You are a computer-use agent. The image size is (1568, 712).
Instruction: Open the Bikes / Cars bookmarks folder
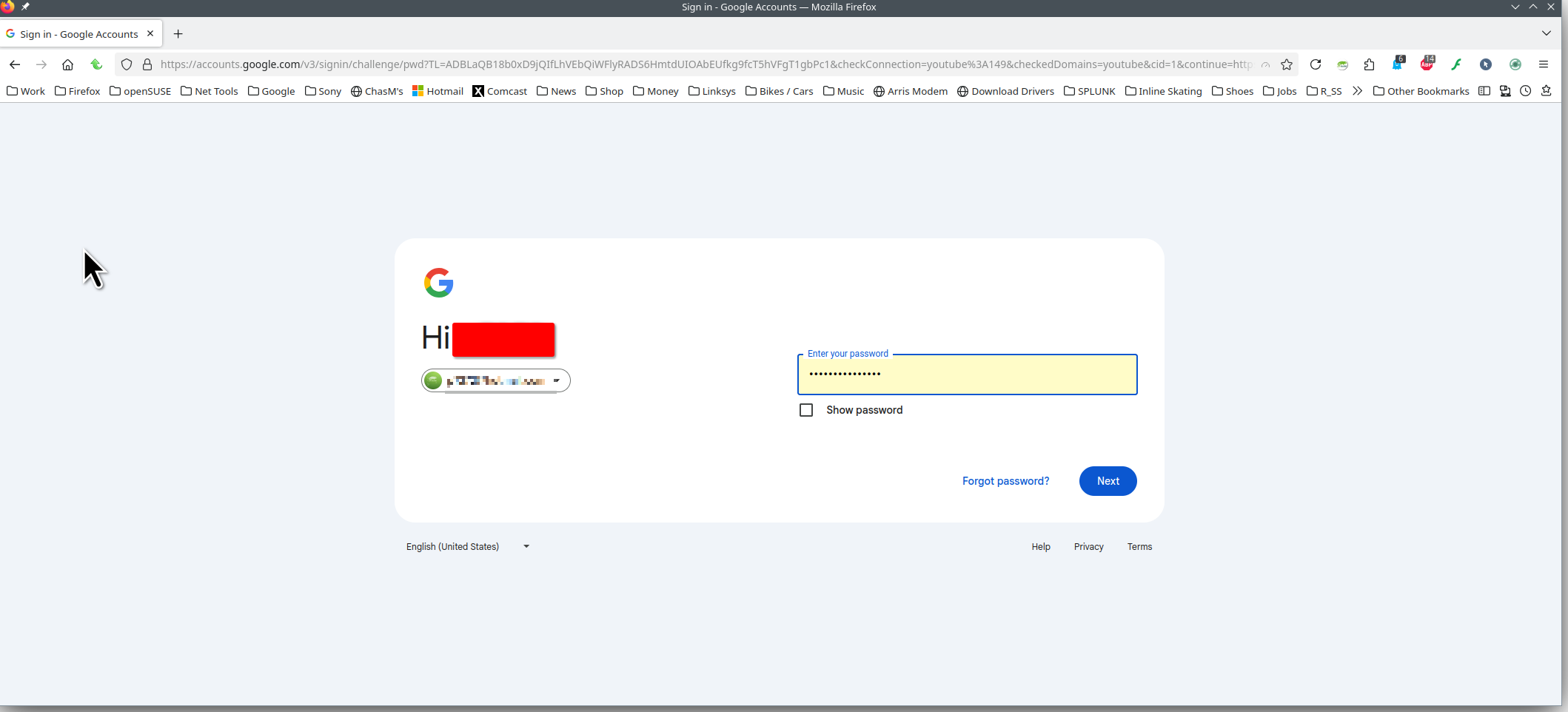pos(780,91)
